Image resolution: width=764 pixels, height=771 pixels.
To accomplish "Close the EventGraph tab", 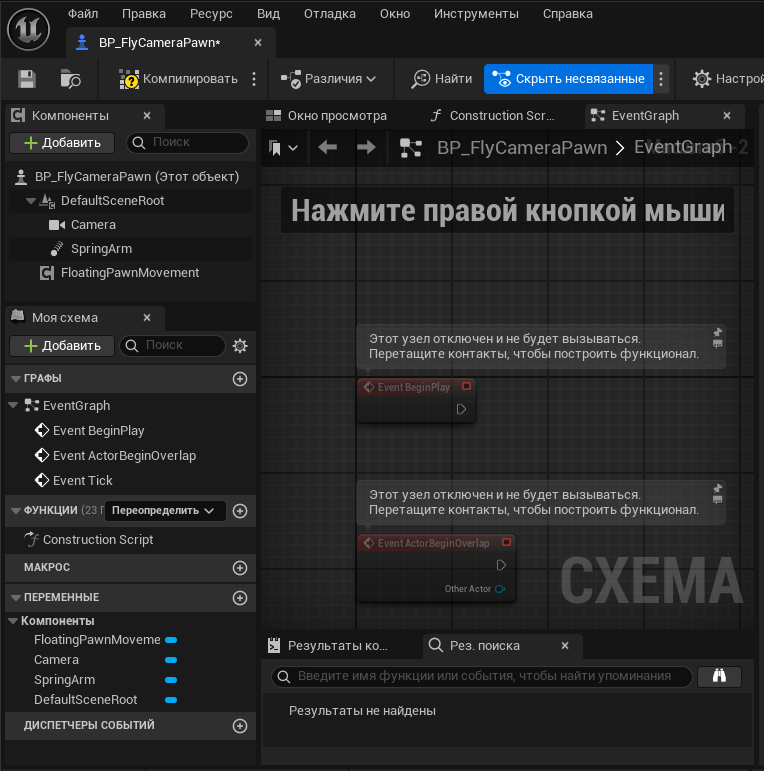I will click(x=727, y=116).
